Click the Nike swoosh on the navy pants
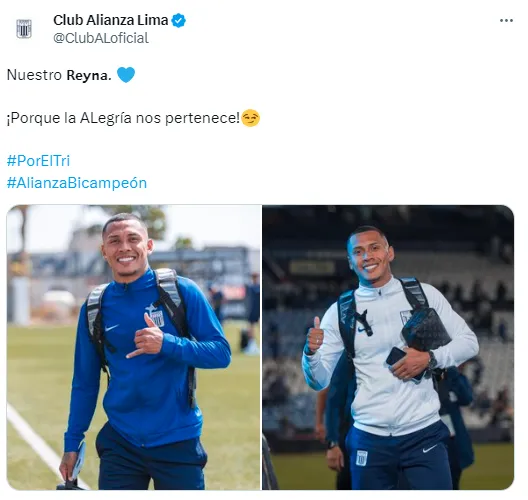Viewport: 528px width, 500px height. point(430,448)
